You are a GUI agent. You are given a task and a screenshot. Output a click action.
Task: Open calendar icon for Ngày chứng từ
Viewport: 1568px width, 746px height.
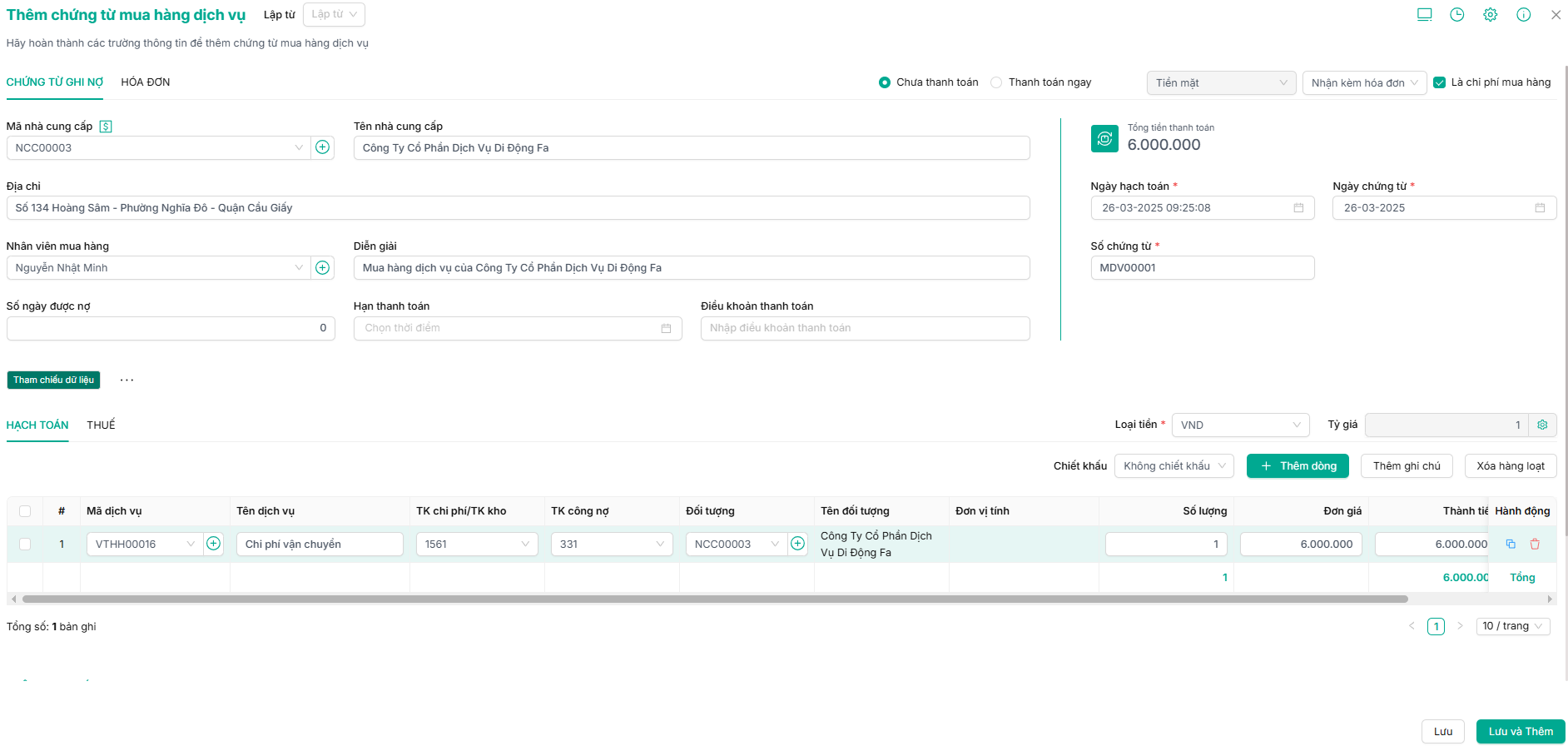point(1540,208)
